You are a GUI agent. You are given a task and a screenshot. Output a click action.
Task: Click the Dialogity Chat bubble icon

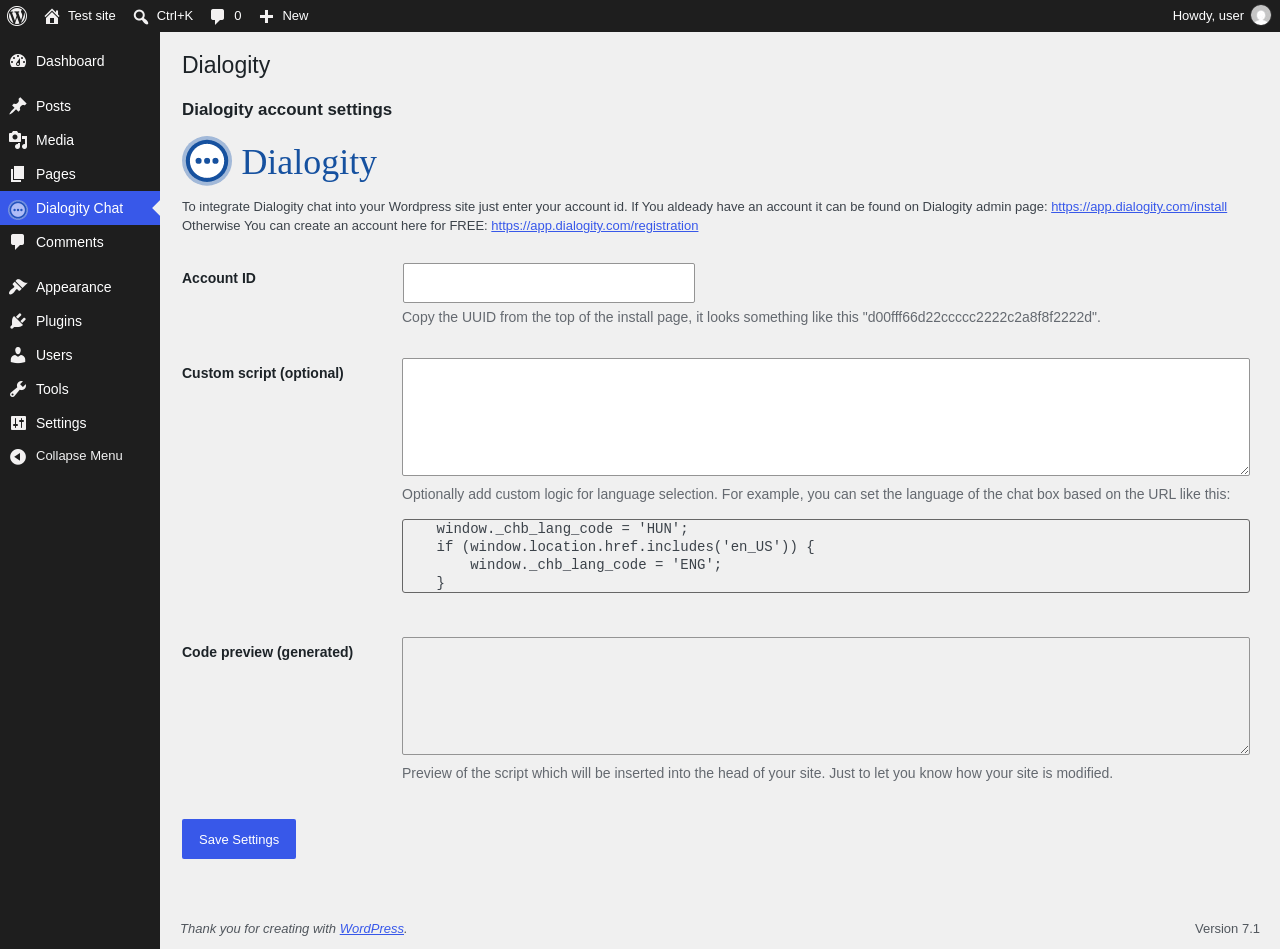point(18,209)
